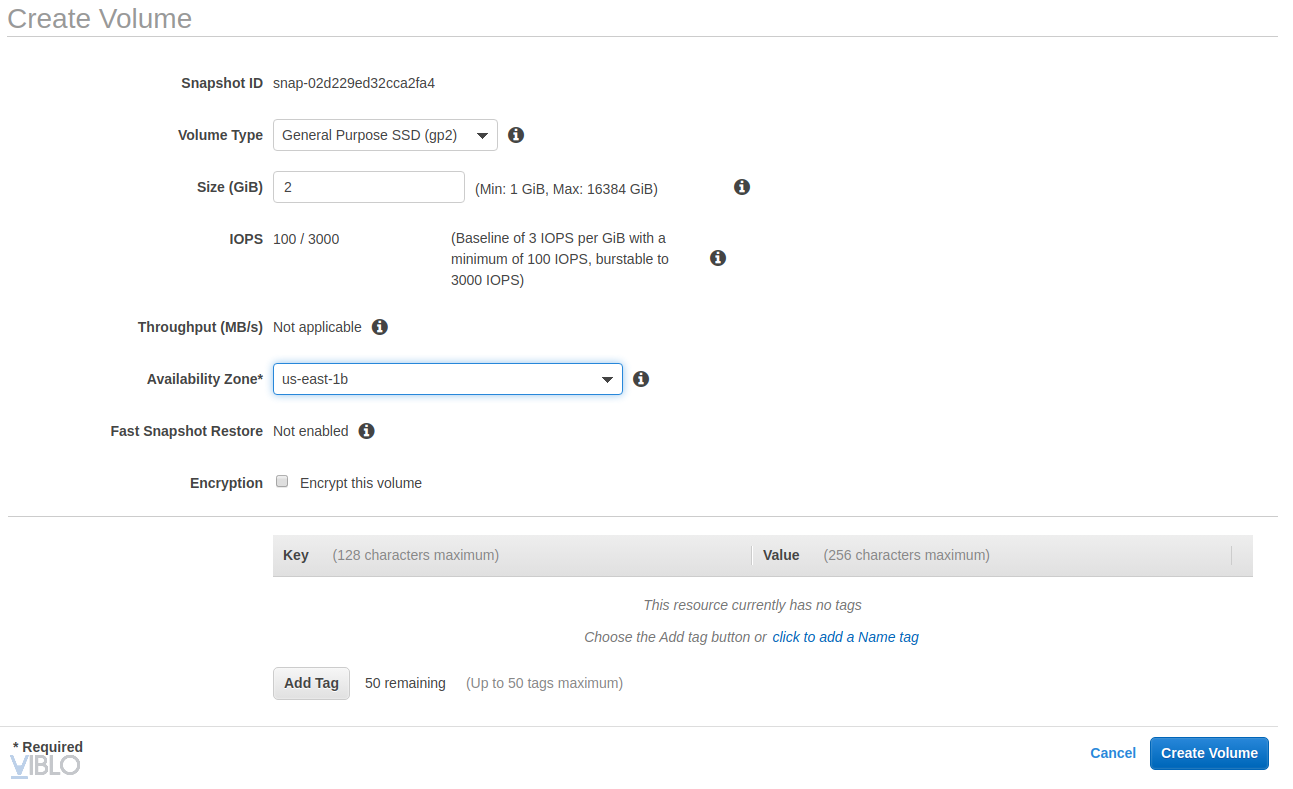Viewport: 1293px width, 789px height.
Task: Click the 'Create Volume' page heading
Action: 100,18
